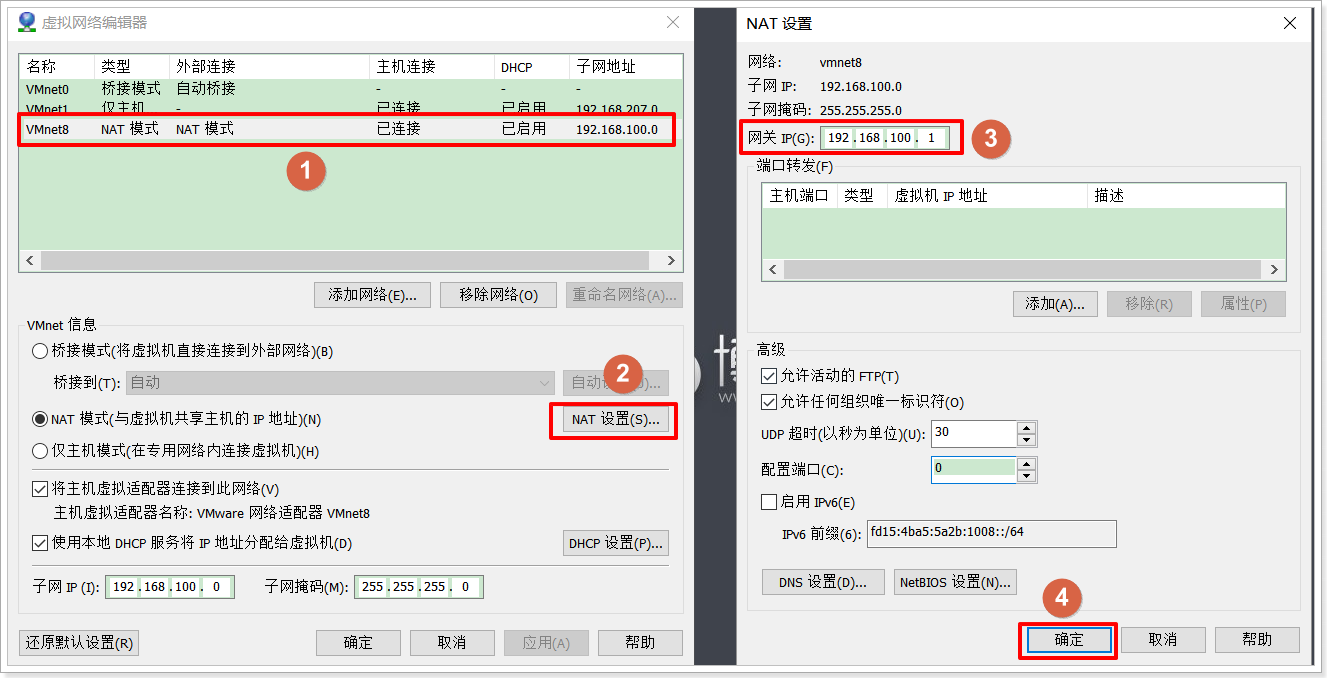
Task: Toggle connect host virtual adapter checkbox
Action: (x=40, y=489)
